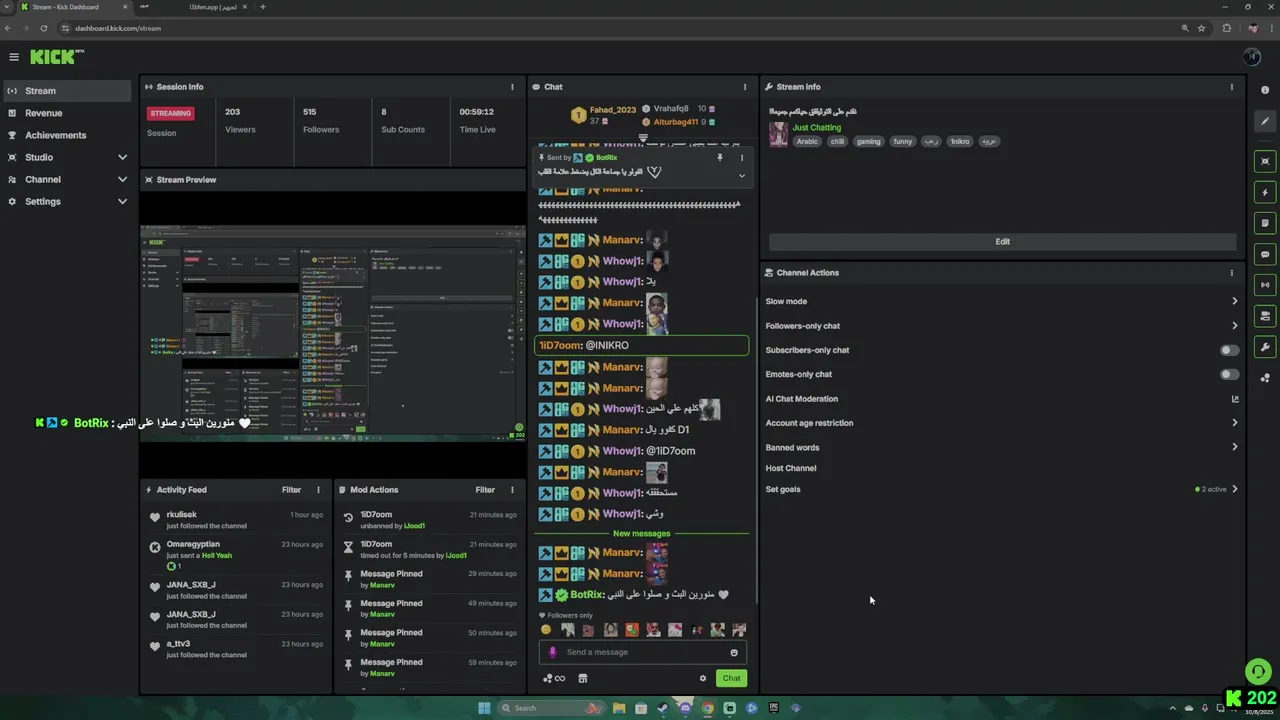
Task: Click the green headset help button
Action: [x=1257, y=671]
